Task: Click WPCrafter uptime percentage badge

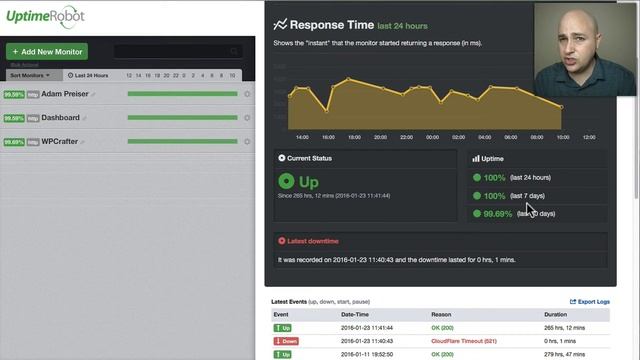Action: coord(14,142)
